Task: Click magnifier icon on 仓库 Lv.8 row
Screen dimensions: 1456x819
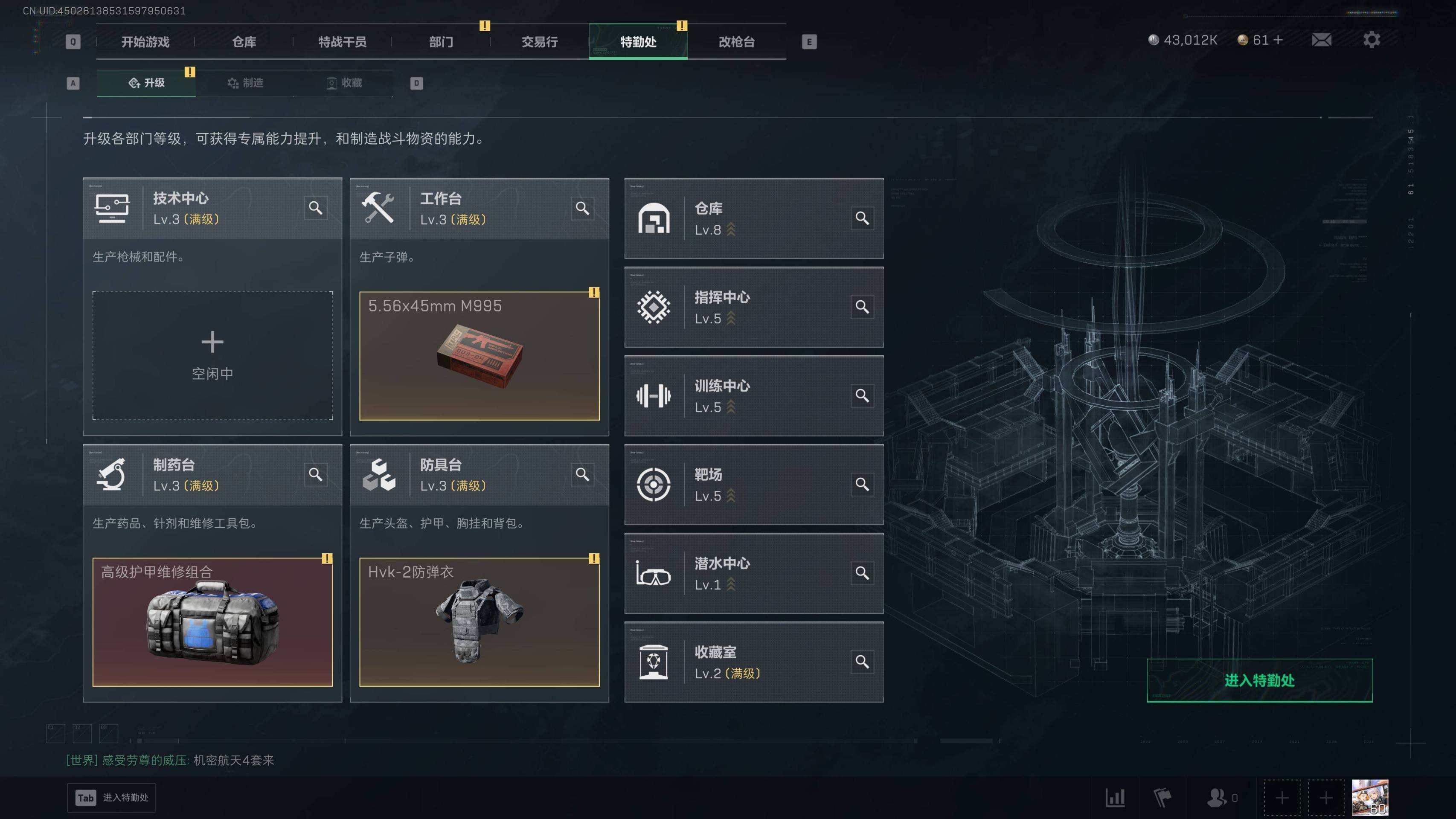Action: [862, 218]
